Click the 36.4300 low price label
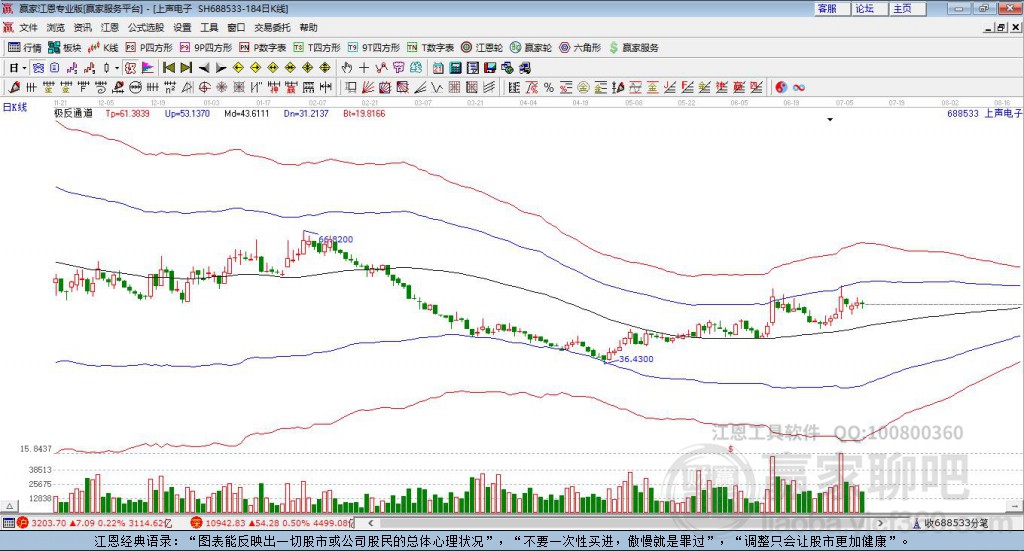Viewport: 1024px width, 551px height. click(x=636, y=359)
